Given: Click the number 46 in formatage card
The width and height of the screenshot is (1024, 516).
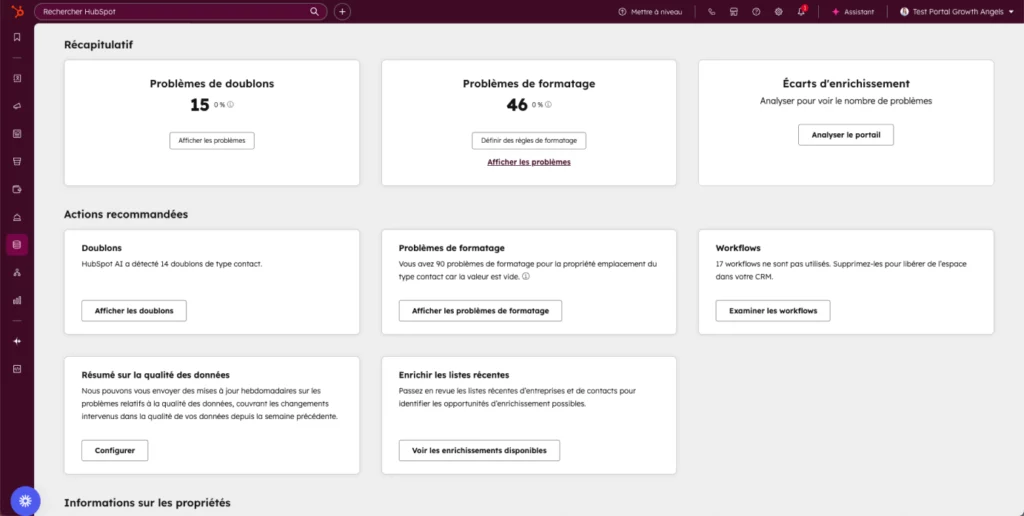Looking at the screenshot, I should pyautogui.click(x=517, y=105).
